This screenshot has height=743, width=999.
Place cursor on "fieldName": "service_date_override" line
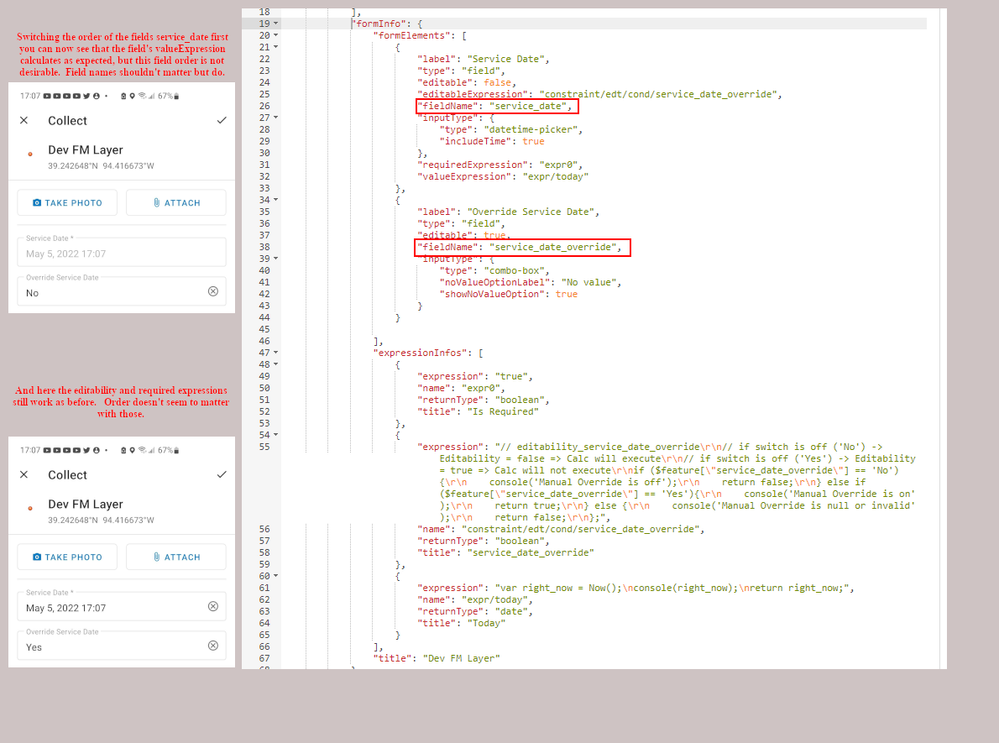coord(519,247)
